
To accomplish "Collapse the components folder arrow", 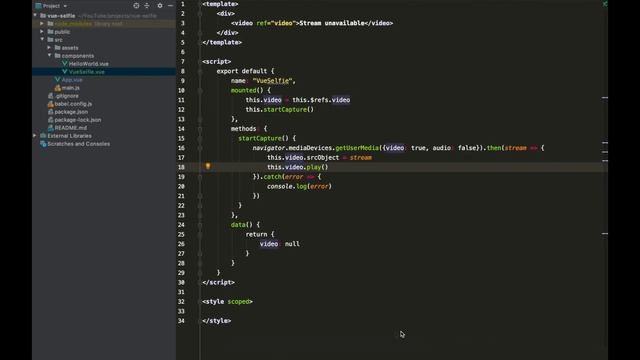I will [x=49, y=56].
